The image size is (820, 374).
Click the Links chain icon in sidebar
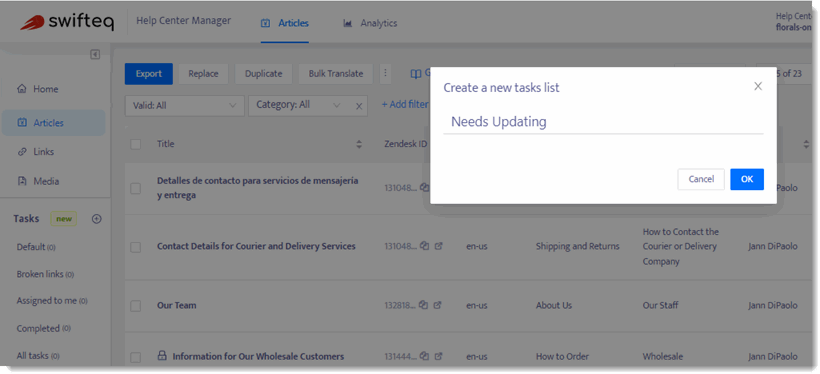coord(22,152)
